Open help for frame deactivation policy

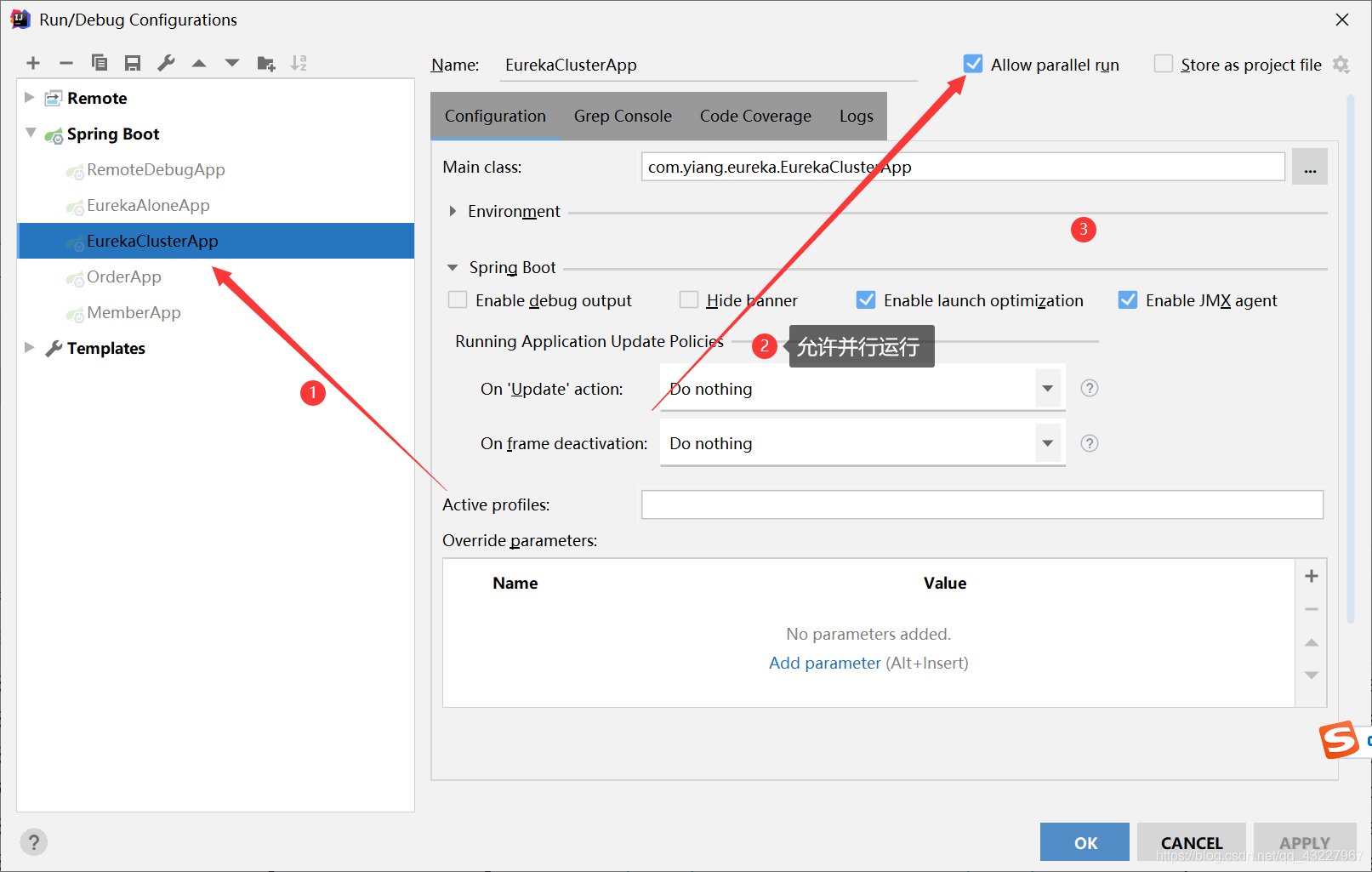click(x=1090, y=443)
